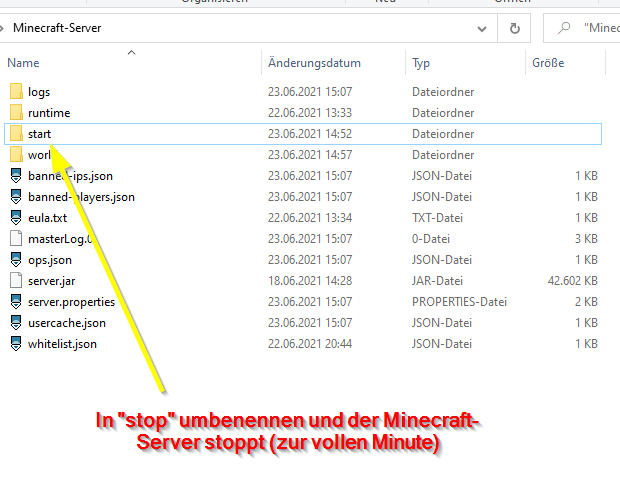Refresh the Minecraft-Server folder view
Screen dimensions: 620x490
tap(514, 28)
